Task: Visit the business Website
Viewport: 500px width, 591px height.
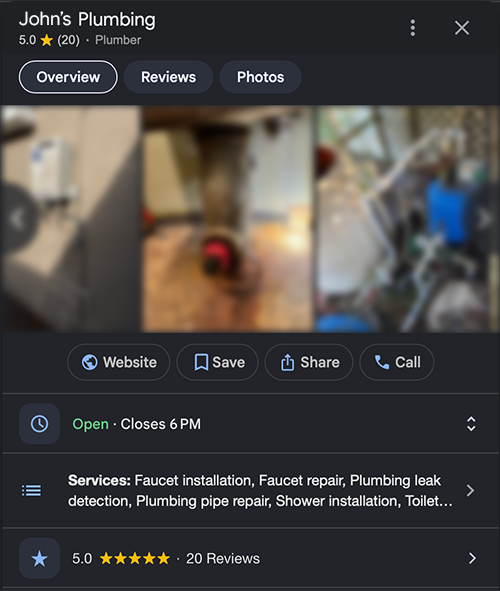Action: [x=119, y=362]
